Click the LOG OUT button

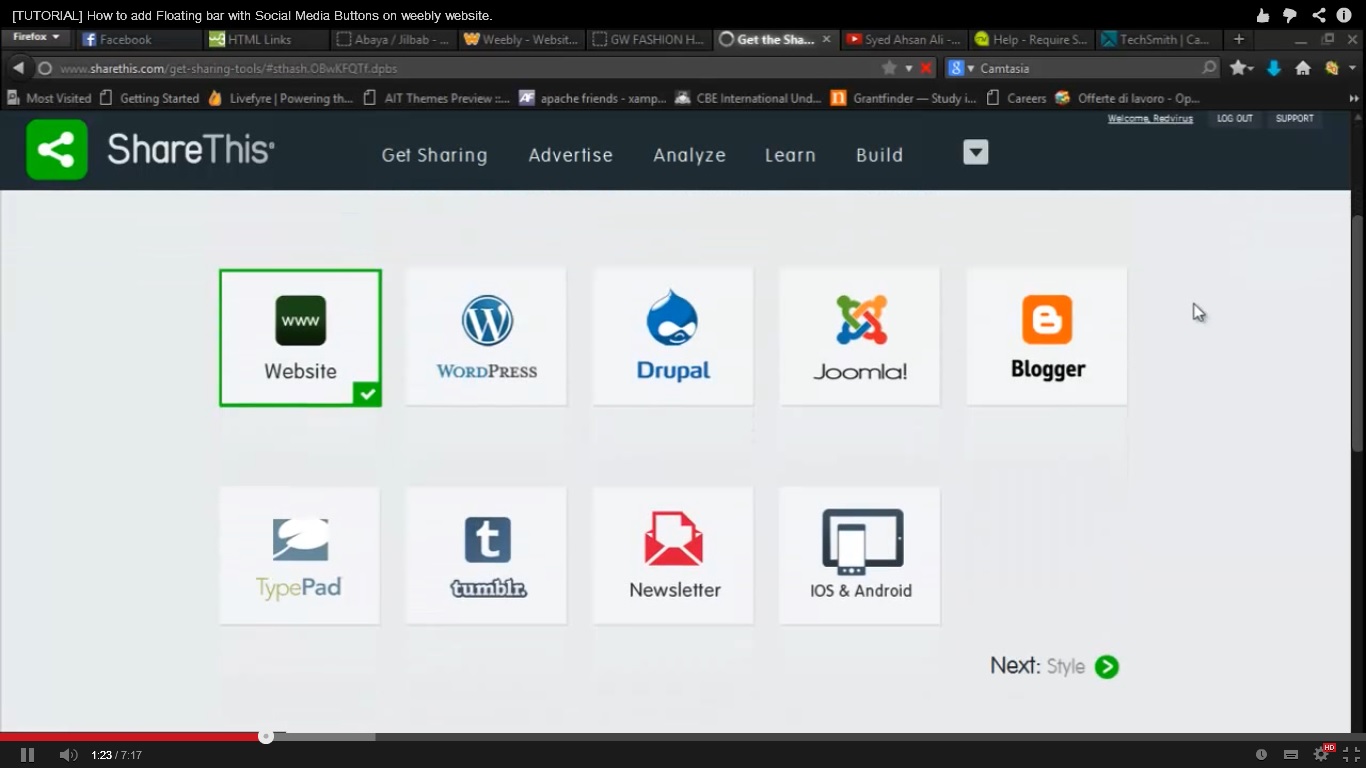1234,118
